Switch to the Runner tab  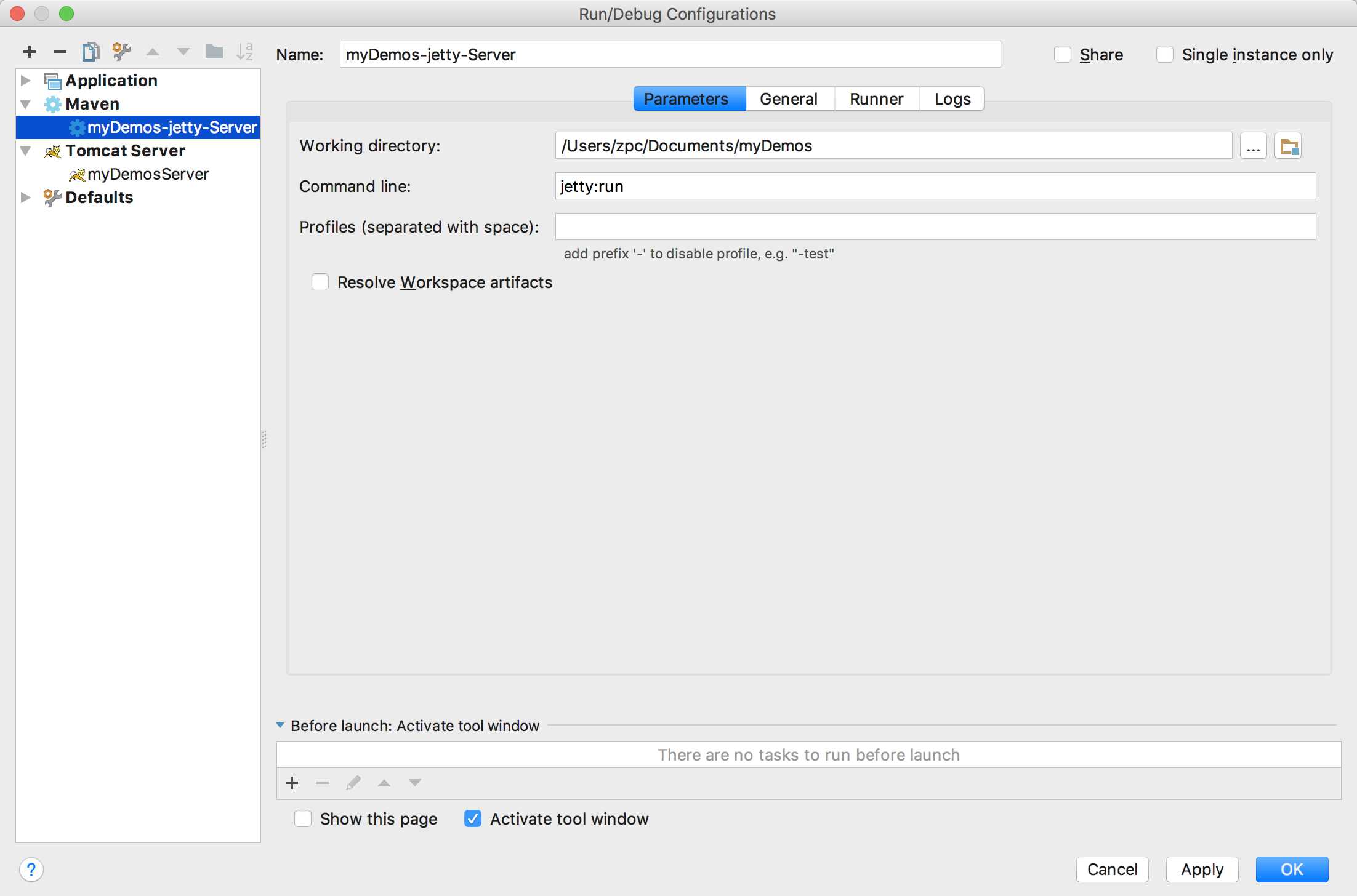876,99
